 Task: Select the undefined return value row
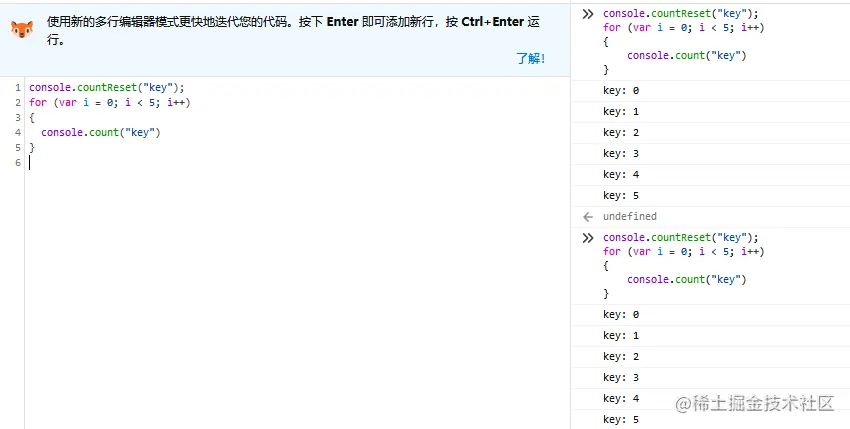click(711, 217)
